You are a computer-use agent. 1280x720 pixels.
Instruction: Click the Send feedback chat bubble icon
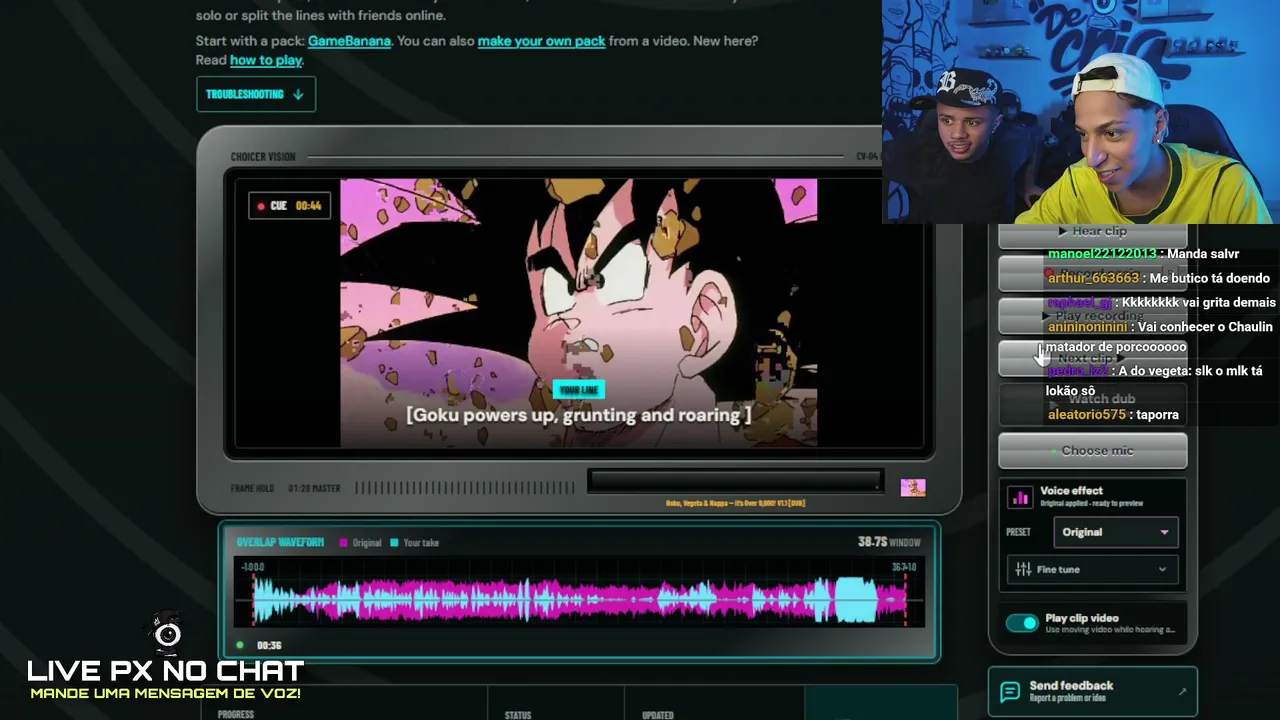click(x=1010, y=691)
